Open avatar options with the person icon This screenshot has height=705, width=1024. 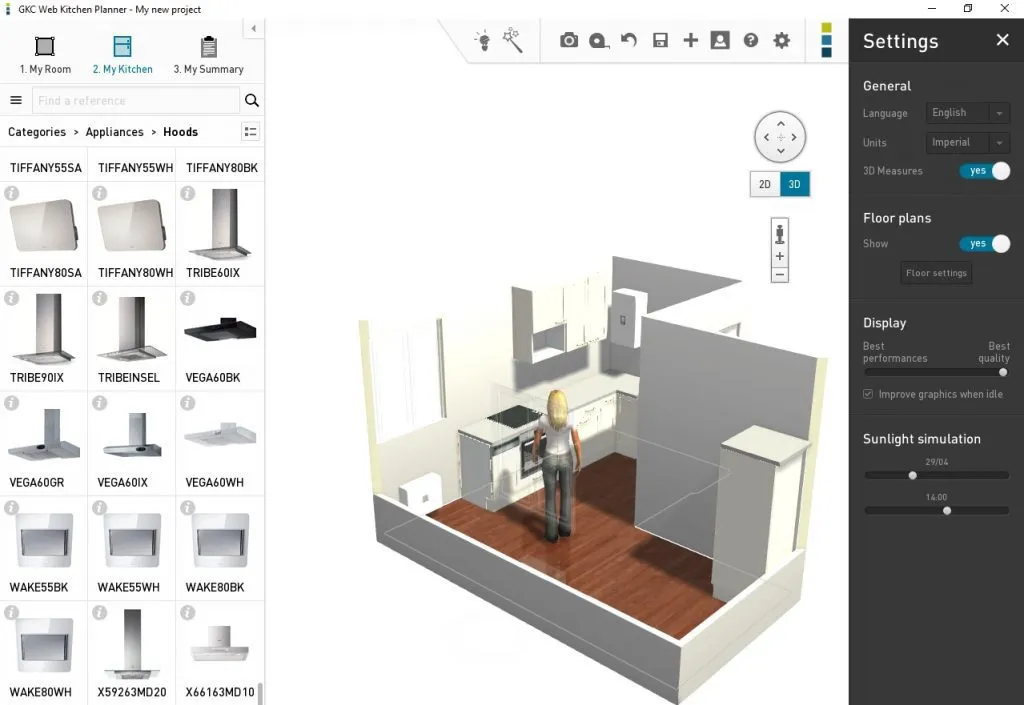721,40
